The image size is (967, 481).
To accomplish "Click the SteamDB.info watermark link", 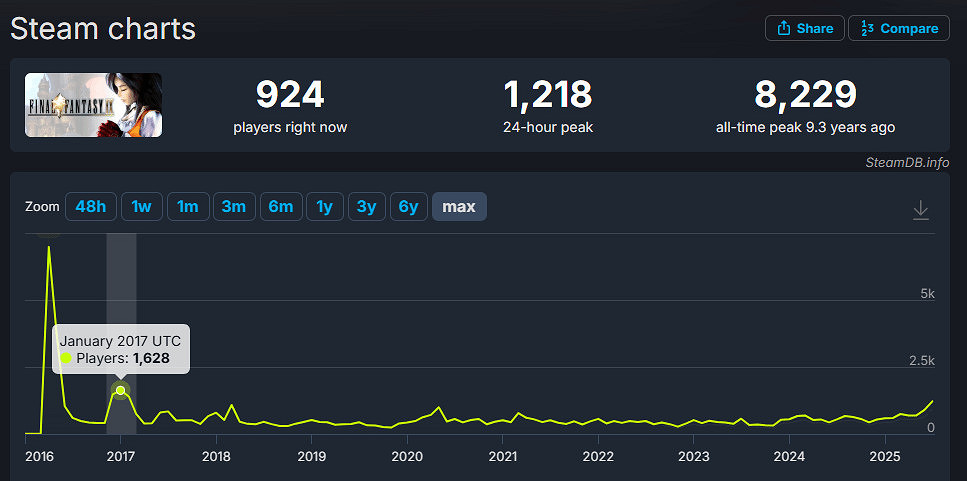I will click(x=907, y=163).
